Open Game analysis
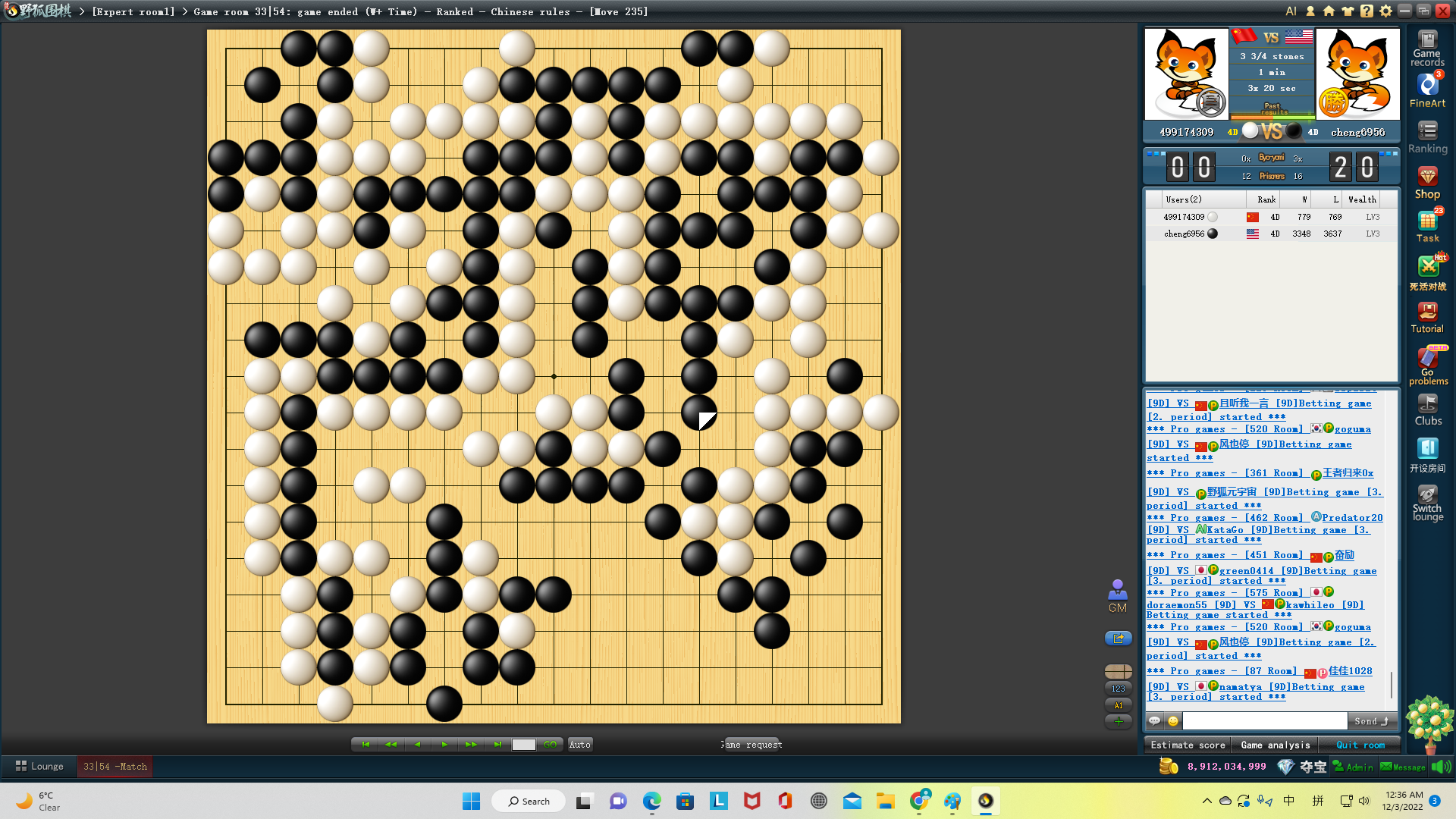The width and height of the screenshot is (1456, 819). coord(1275,745)
